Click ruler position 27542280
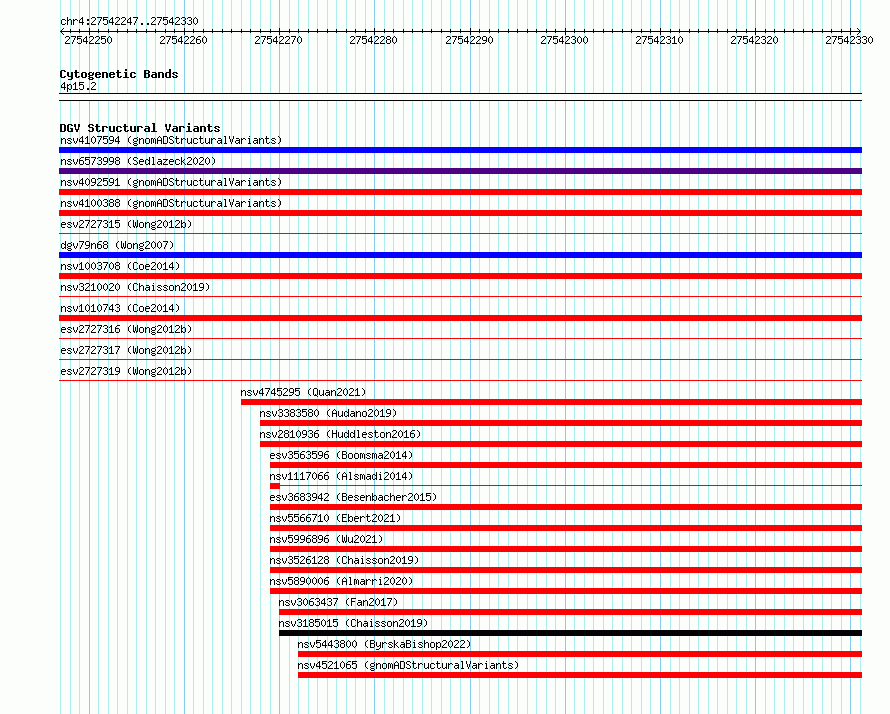 point(373,40)
